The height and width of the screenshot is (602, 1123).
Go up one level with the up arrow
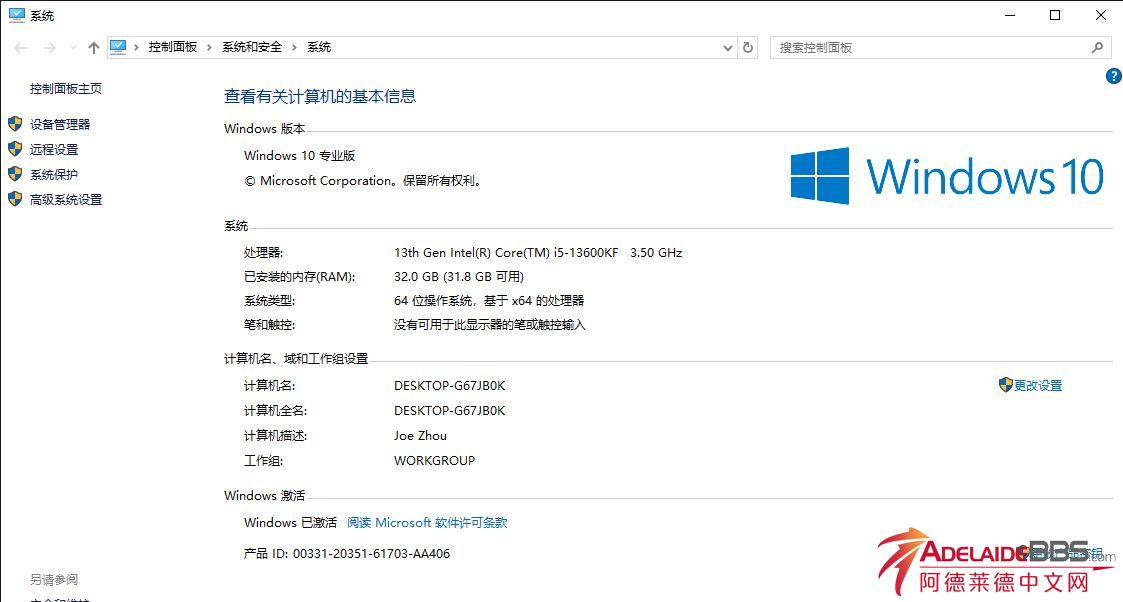(94, 47)
